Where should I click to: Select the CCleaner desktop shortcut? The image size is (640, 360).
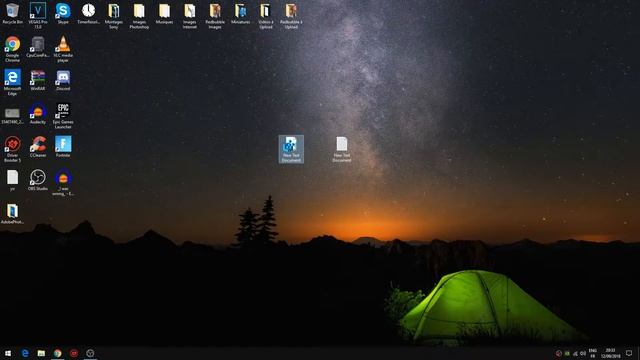38,147
